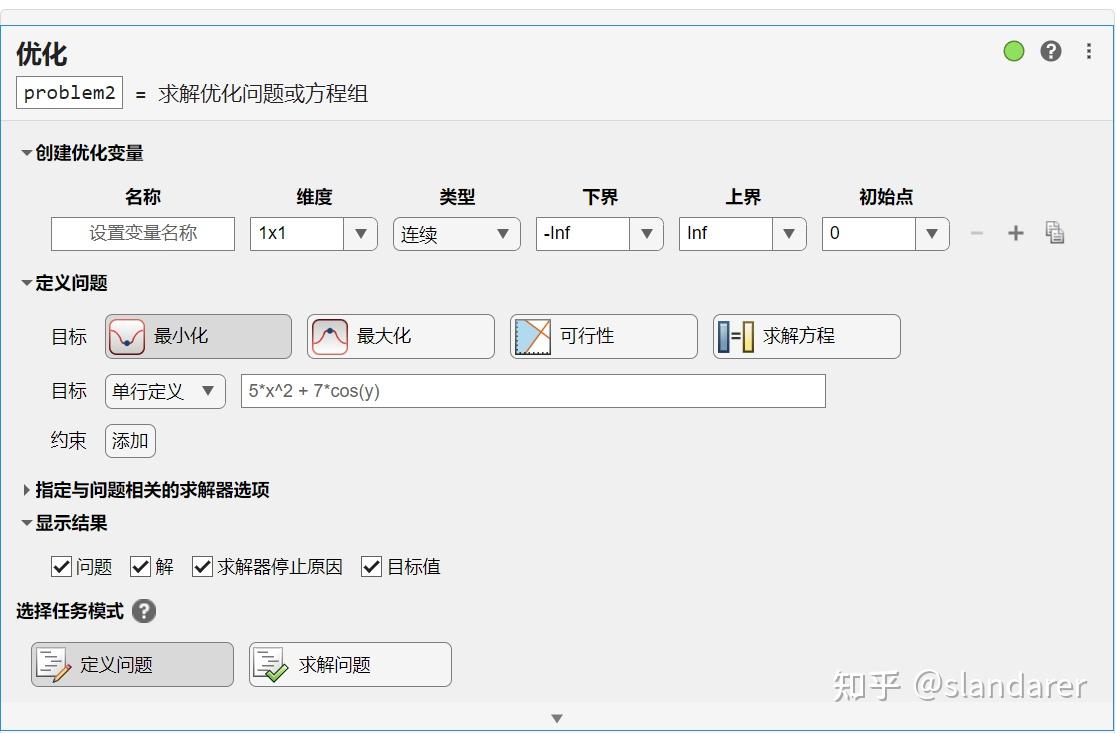Add a new optimization variable with plus icon
Screen dimensions: 1116x733
point(1015,232)
